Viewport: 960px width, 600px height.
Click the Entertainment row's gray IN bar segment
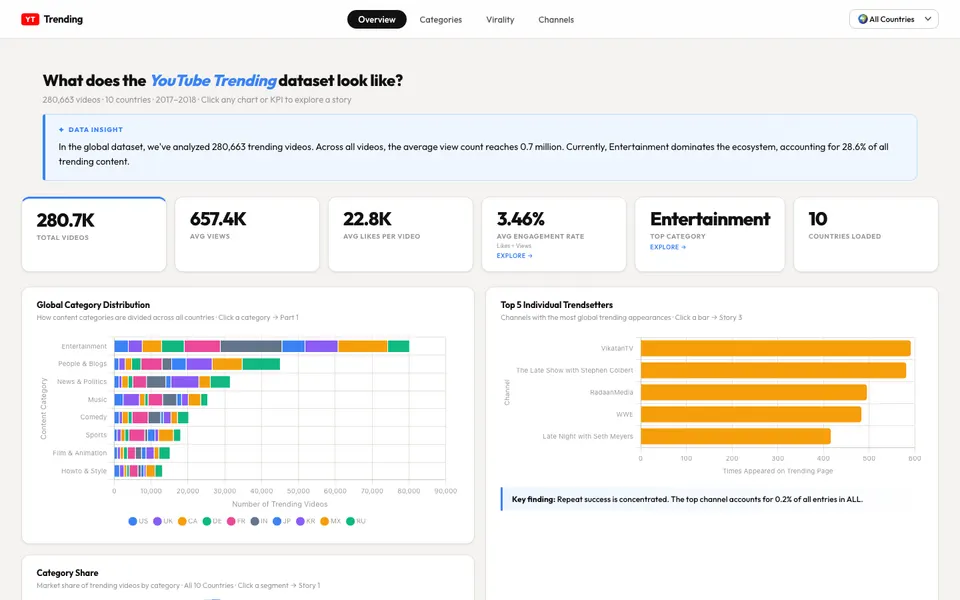click(251, 346)
